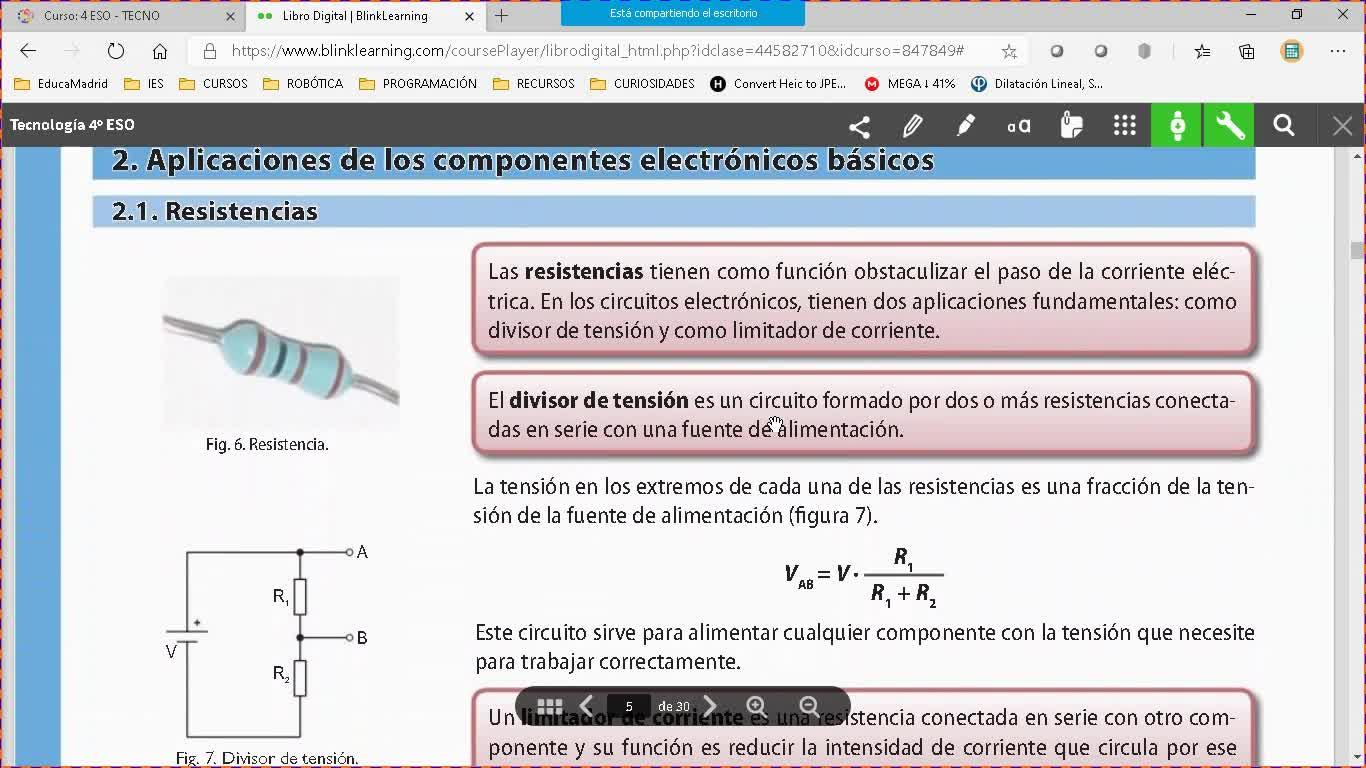Close the Curso: 4 ESO - TECNO tab
Viewport: 1366px width, 768px height.
pos(231,16)
